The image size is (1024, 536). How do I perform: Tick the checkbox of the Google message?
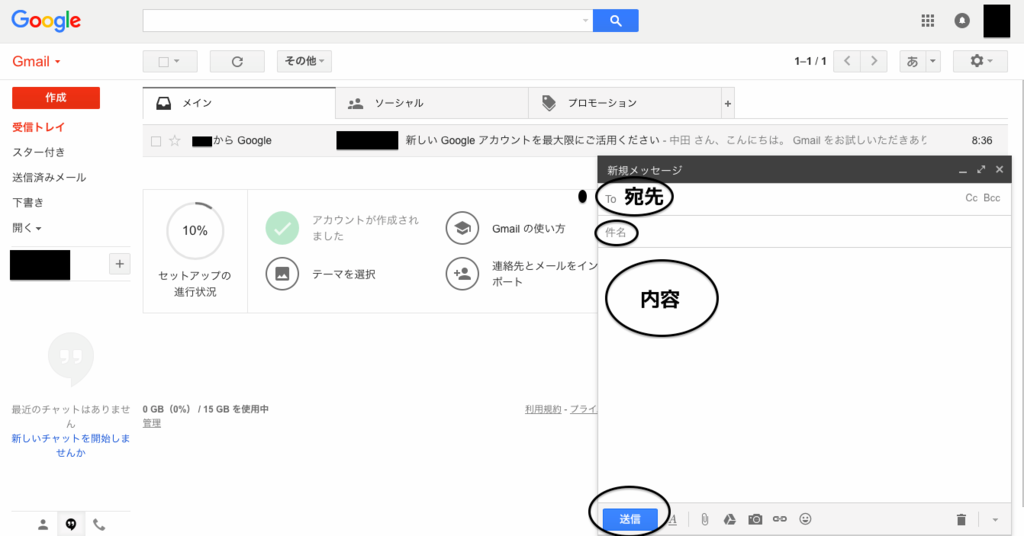155,141
